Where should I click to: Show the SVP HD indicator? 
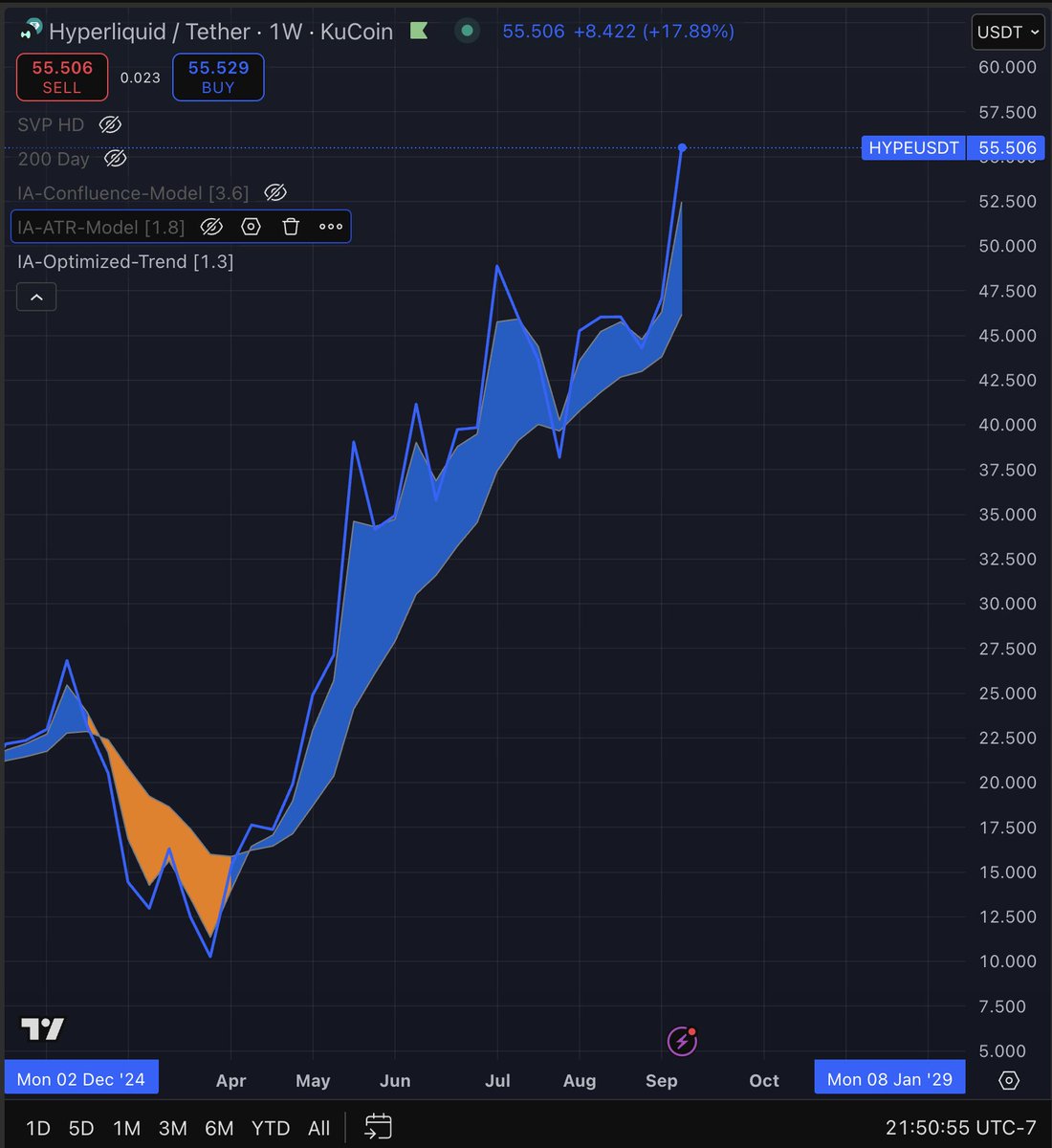tap(110, 124)
